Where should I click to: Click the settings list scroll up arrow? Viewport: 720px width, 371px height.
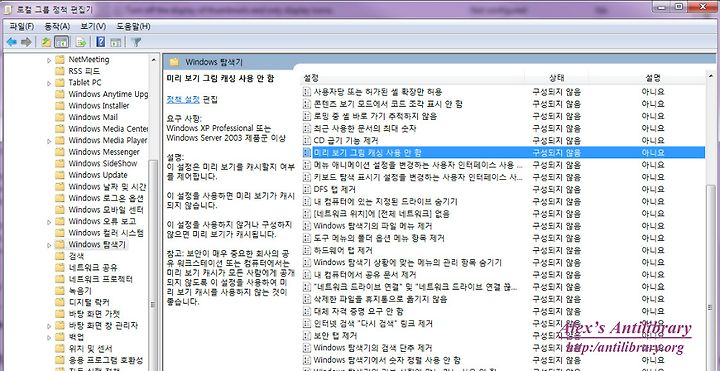(x=710, y=76)
